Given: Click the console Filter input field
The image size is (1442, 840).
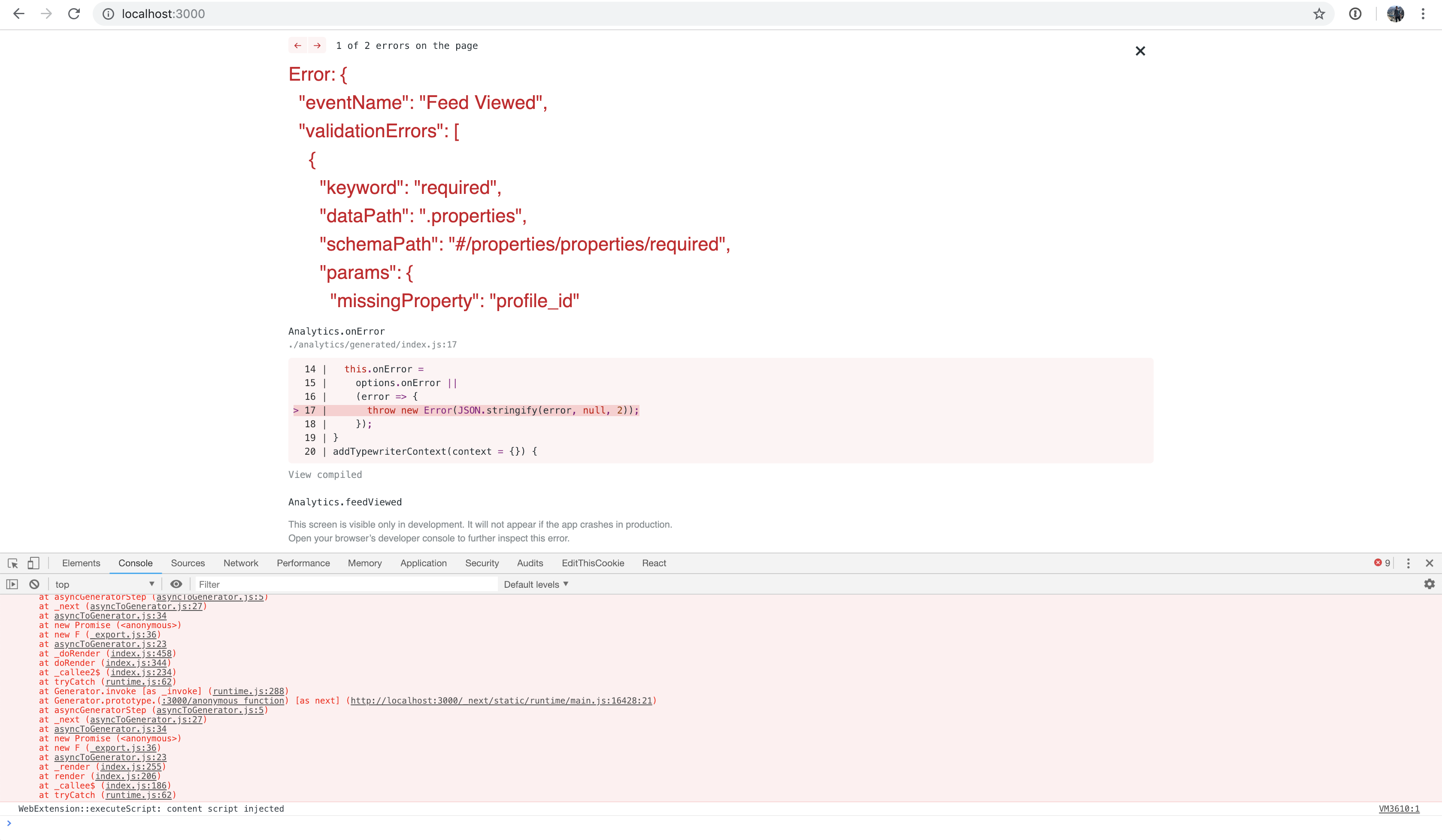Looking at the screenshot, I should [347, 584].
